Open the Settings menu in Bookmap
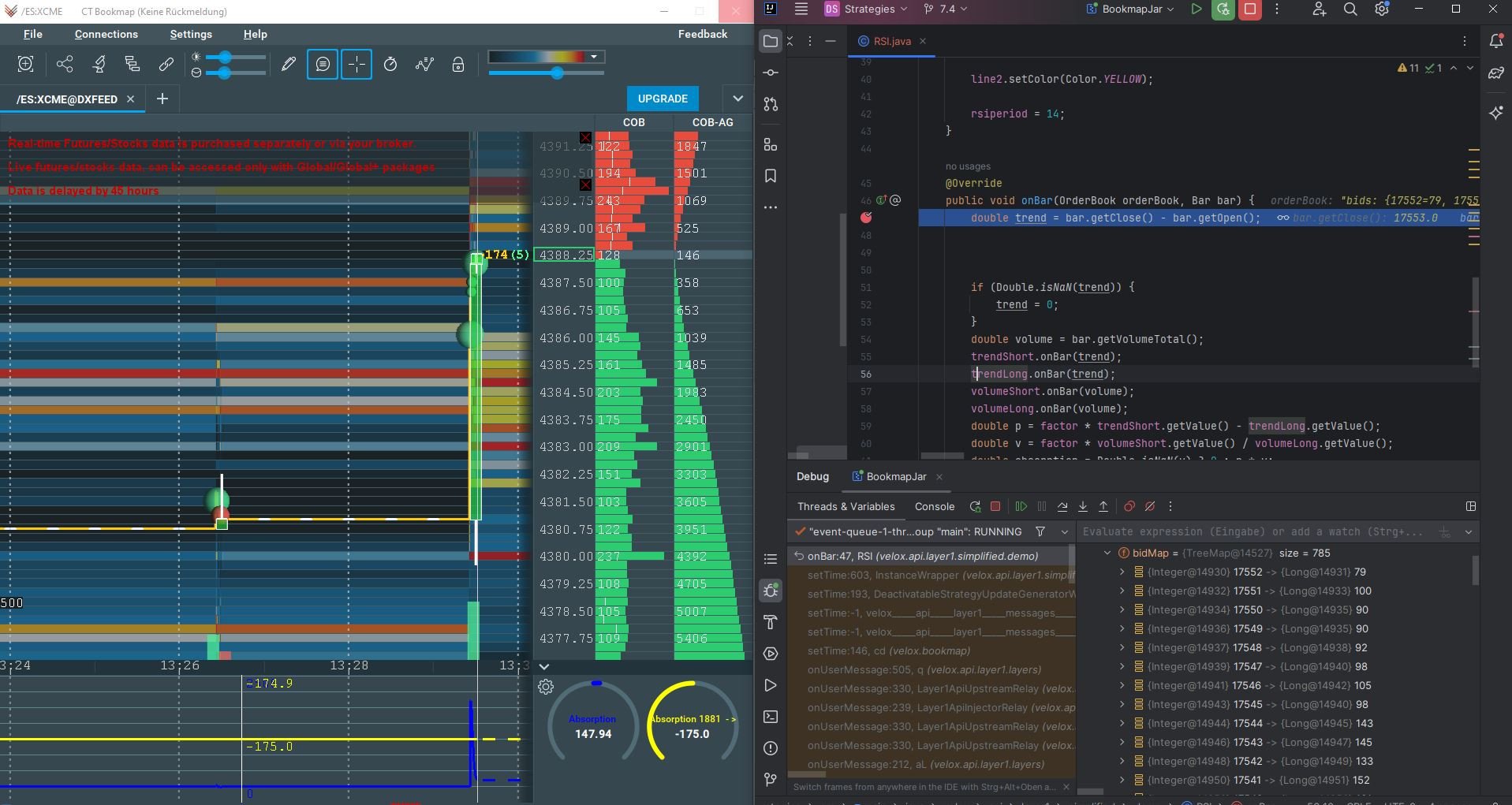 191,34
